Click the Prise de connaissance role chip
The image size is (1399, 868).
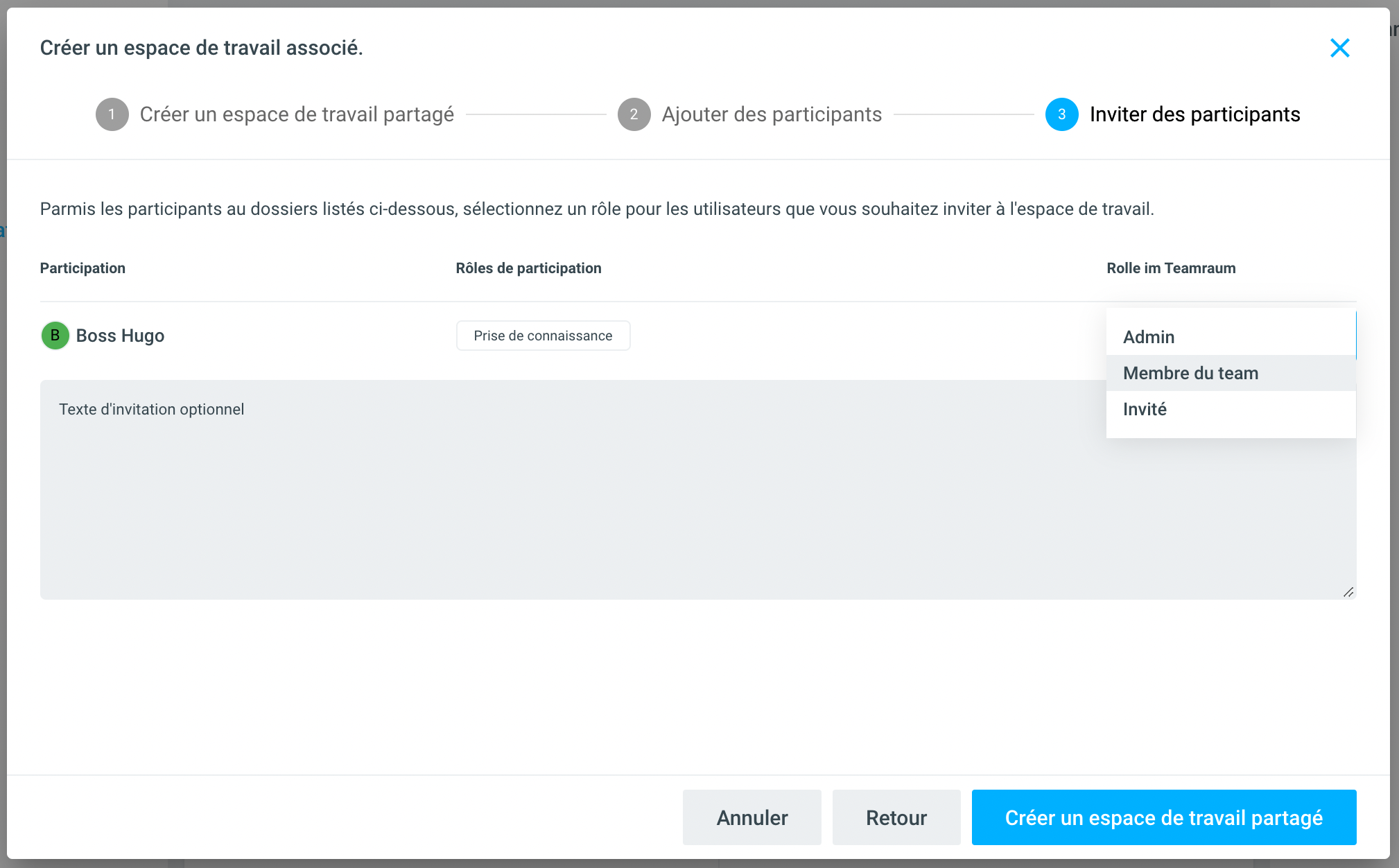[x=543, y=336]
